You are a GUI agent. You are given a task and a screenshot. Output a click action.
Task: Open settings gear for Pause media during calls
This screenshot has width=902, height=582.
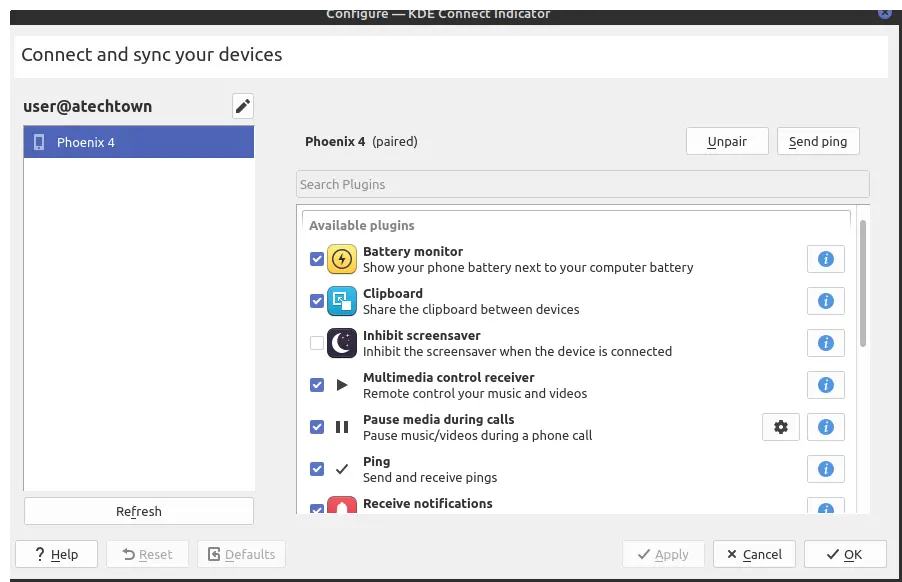pos(781,427)
